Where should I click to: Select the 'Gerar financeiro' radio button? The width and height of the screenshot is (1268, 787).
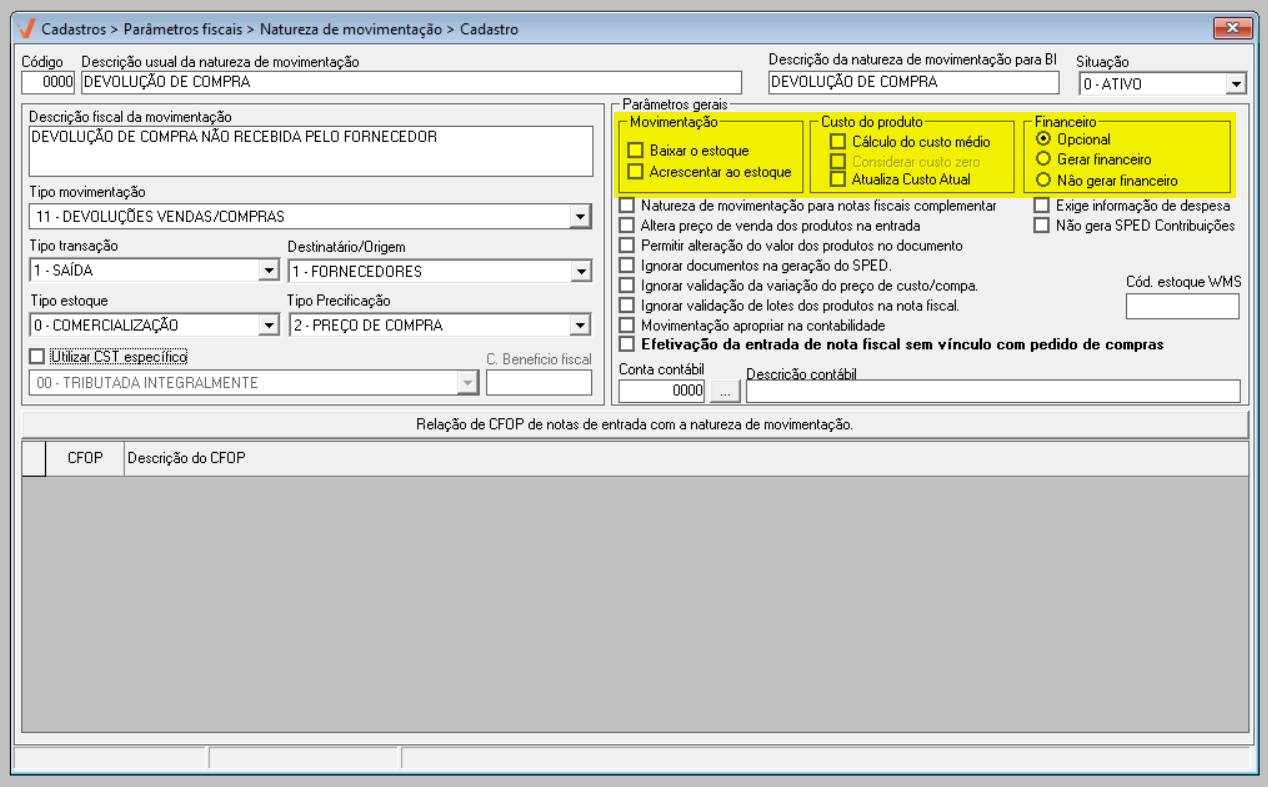[1044, 159]
